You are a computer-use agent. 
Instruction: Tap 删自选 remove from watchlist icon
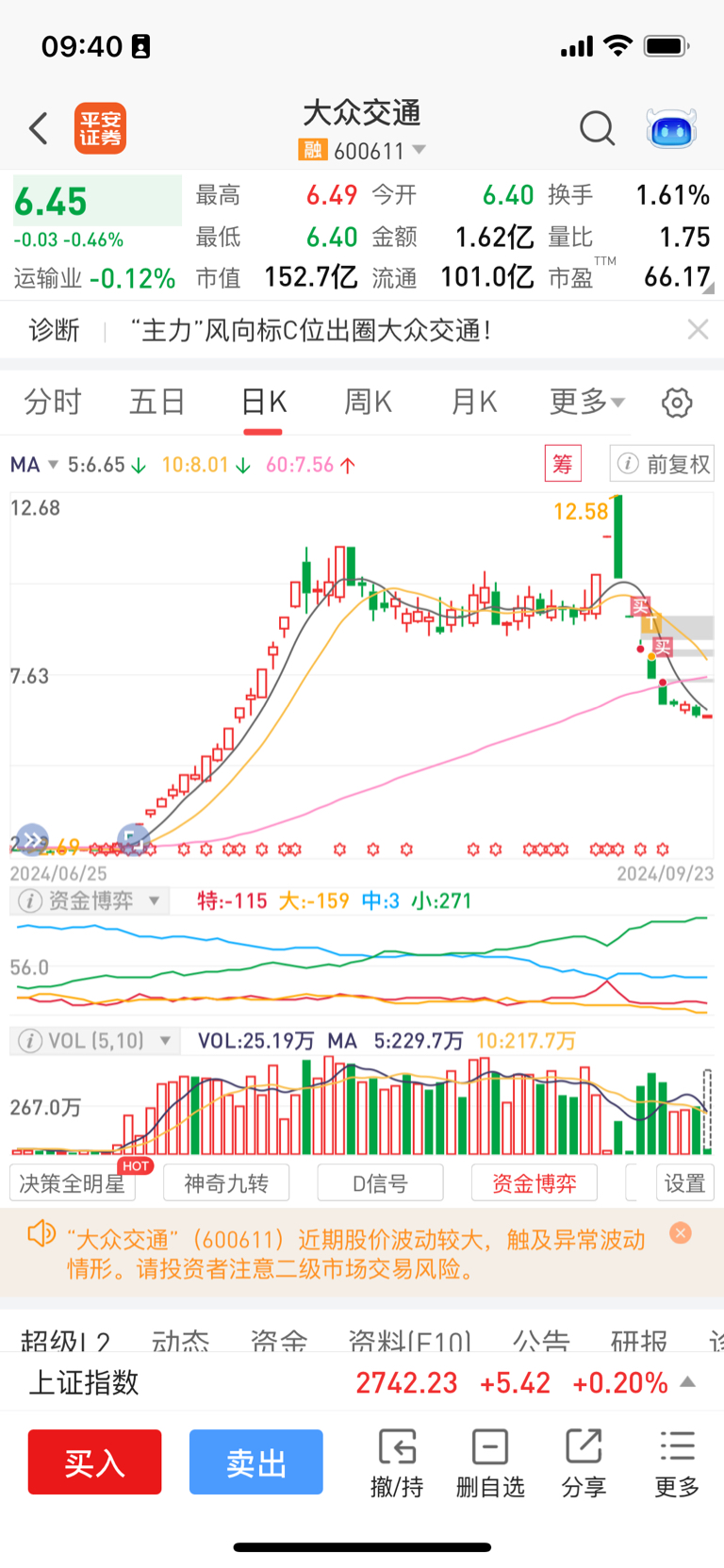coord(490,1462)
